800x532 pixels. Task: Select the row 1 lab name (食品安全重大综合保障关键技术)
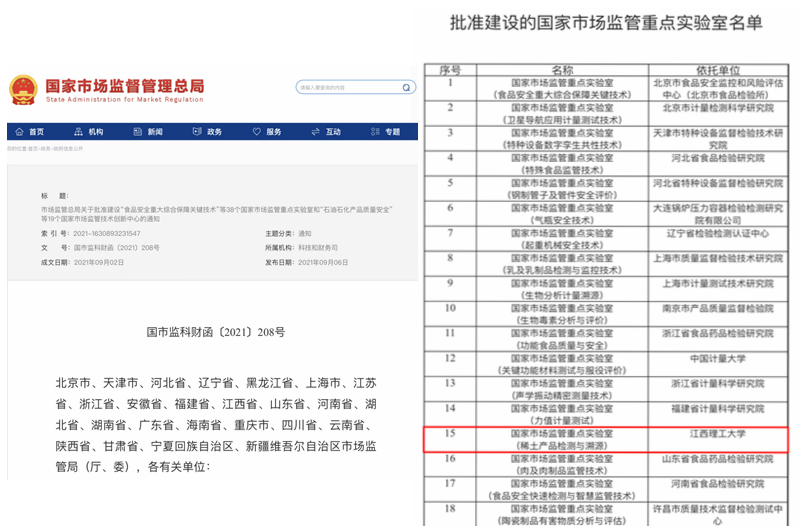click(562, 89)
